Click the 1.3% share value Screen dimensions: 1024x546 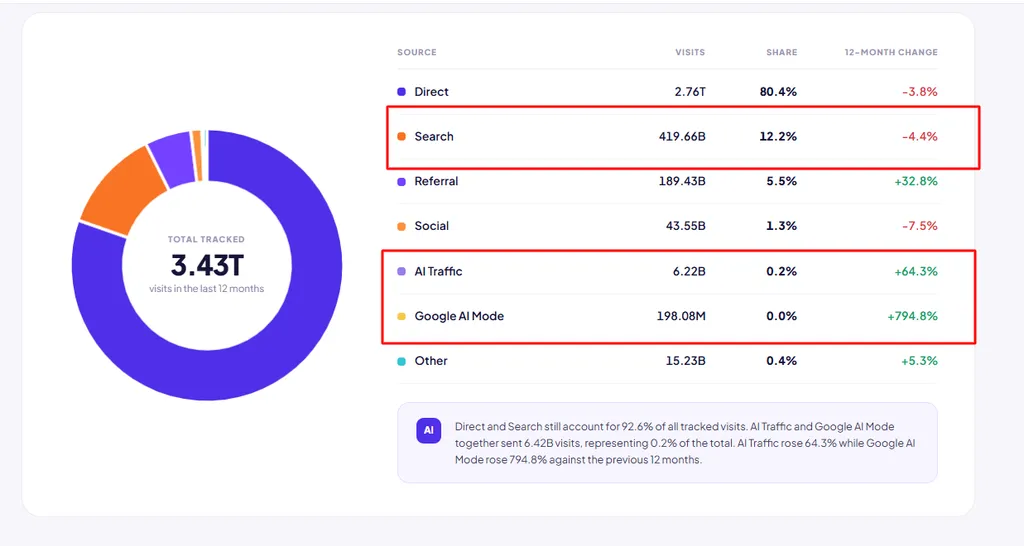tap(782, 226)
